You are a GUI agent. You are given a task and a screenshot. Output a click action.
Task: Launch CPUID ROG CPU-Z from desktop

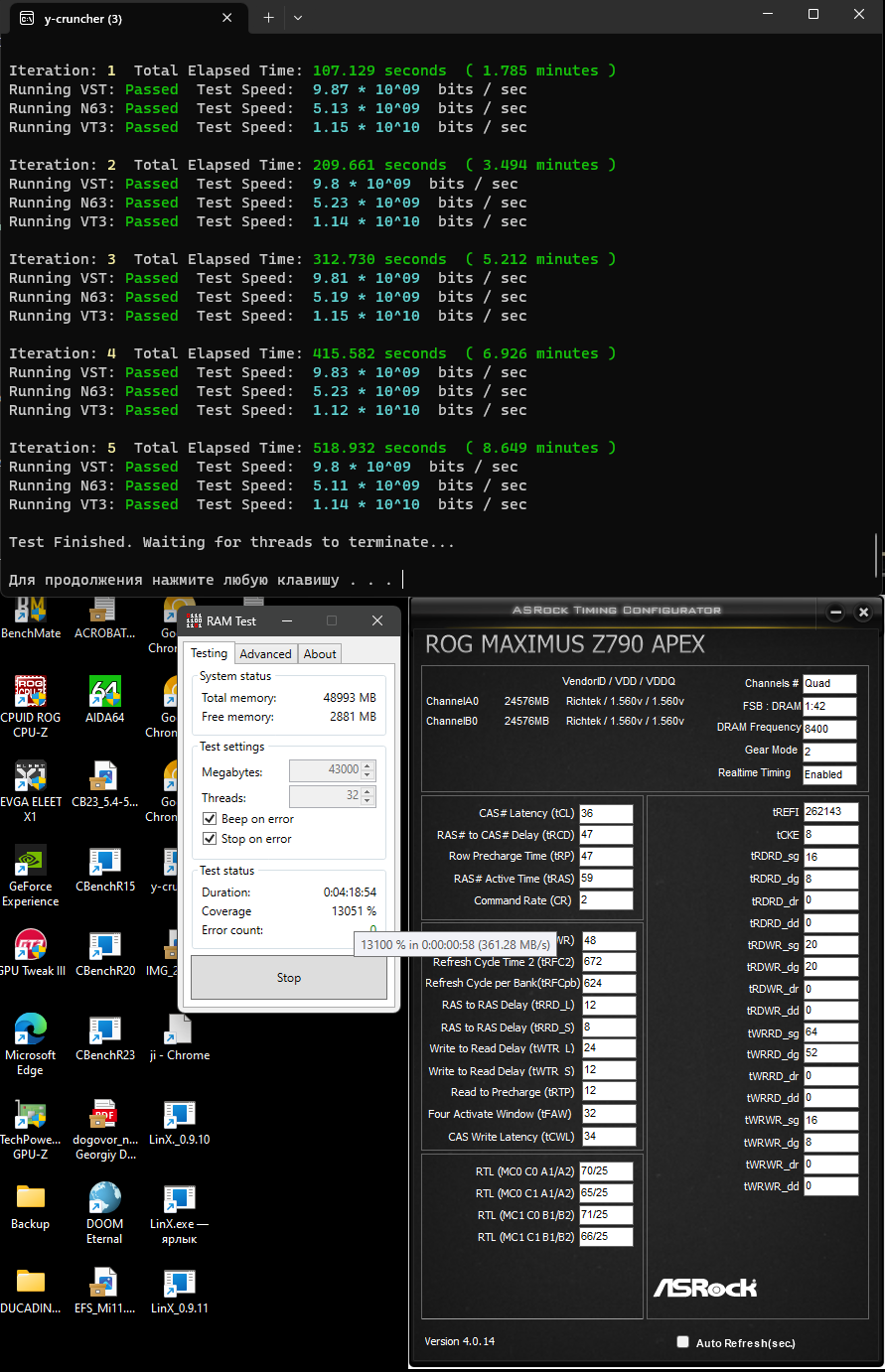pos(30,705)
